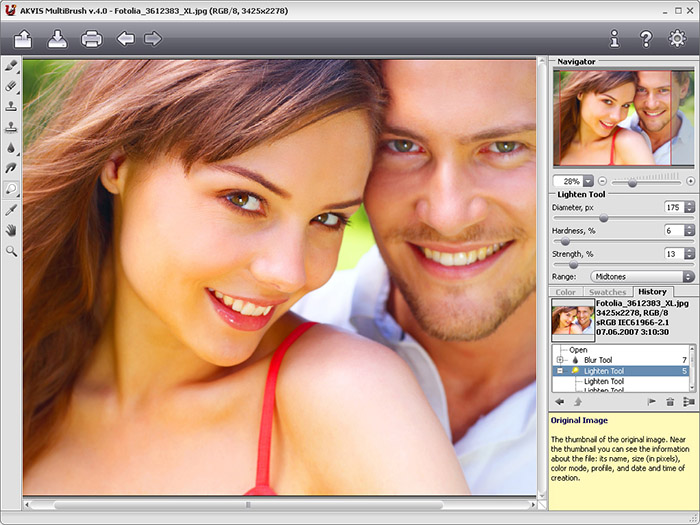Expand the Blur Tool history group
The width and height of the screenshot is (700, 525).
pos(560,360)
